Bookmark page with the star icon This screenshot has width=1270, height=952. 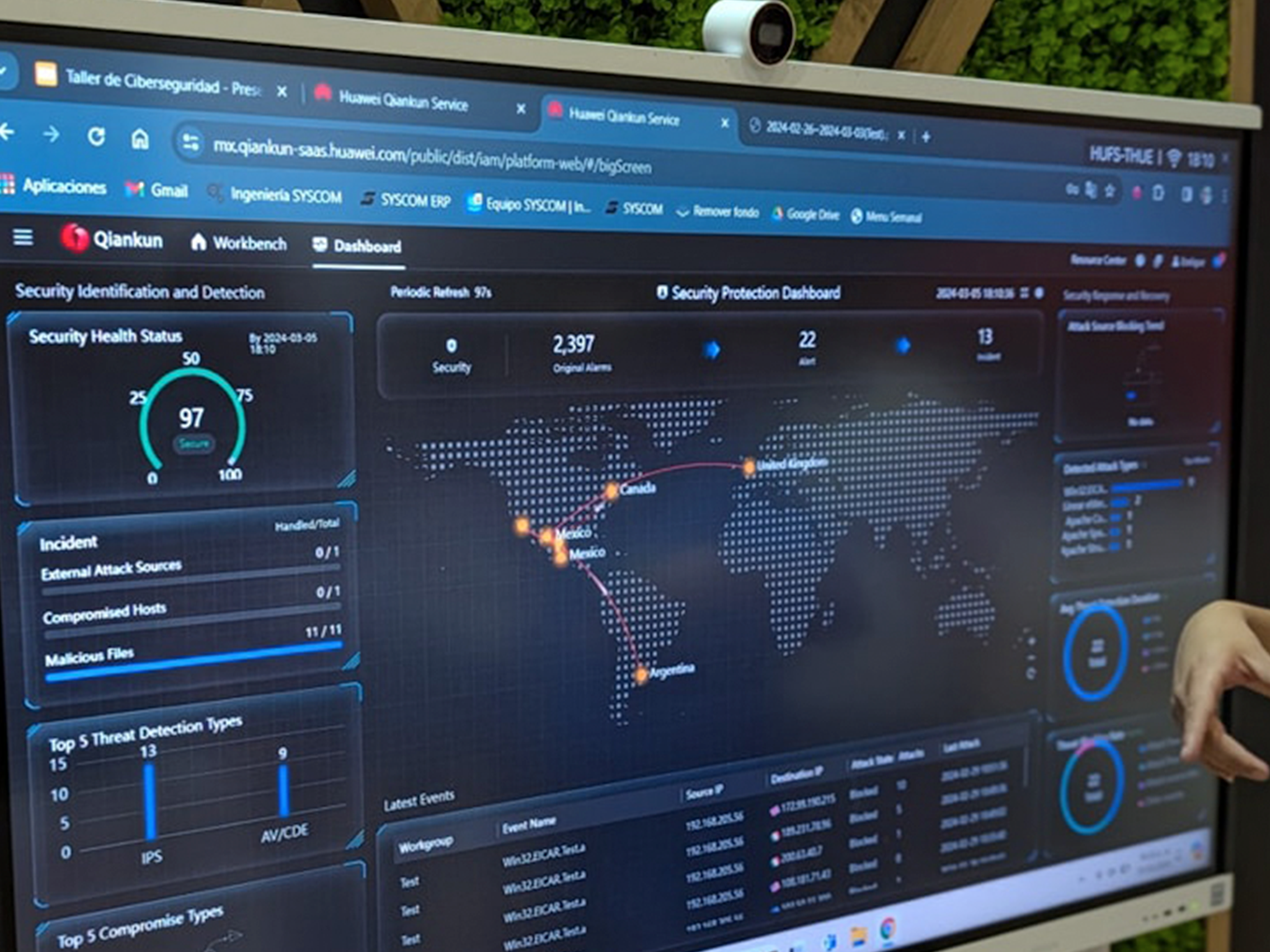coord(1110,191)
